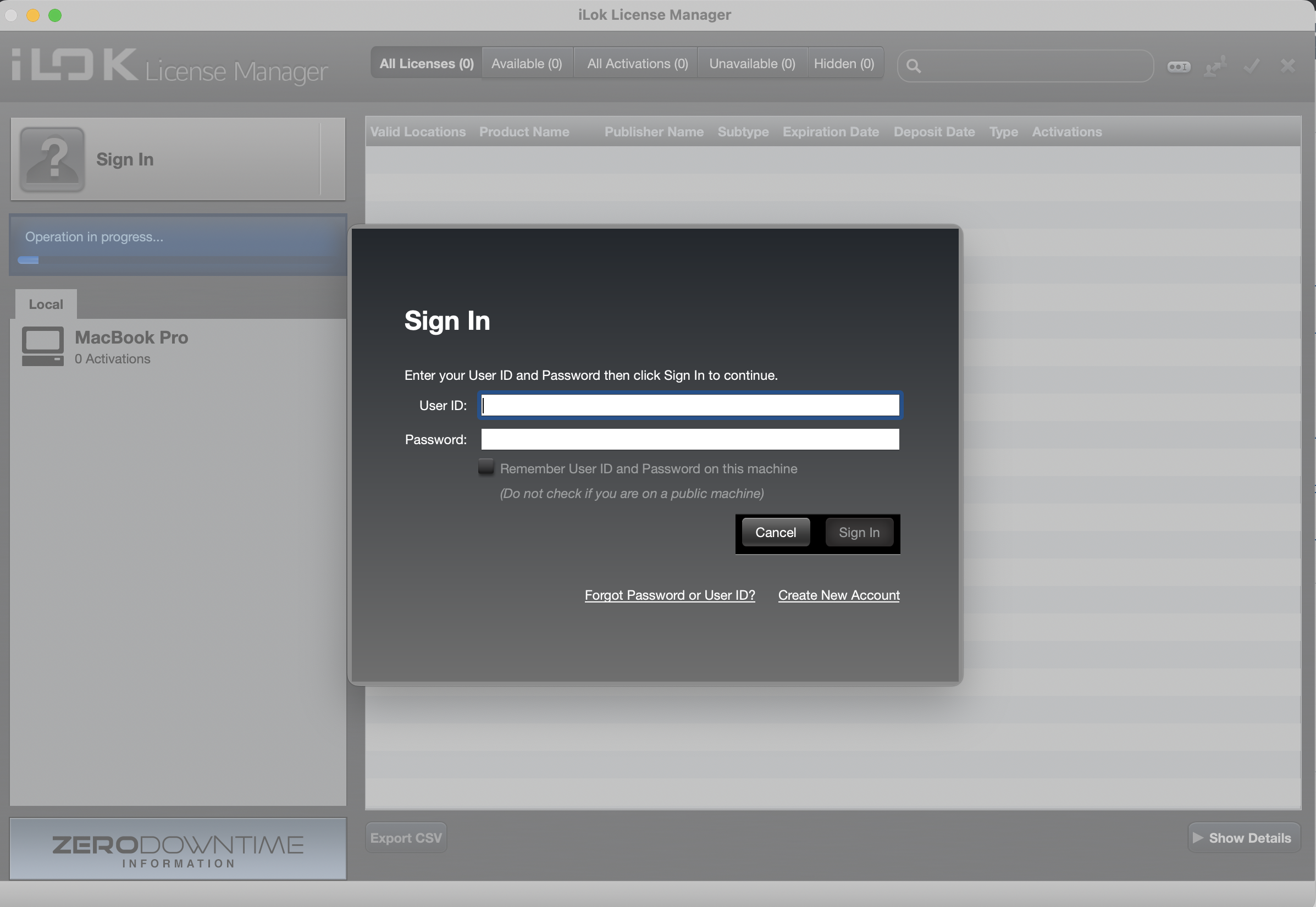Click the question-mark user avatar icon

(x=52, y=159)
